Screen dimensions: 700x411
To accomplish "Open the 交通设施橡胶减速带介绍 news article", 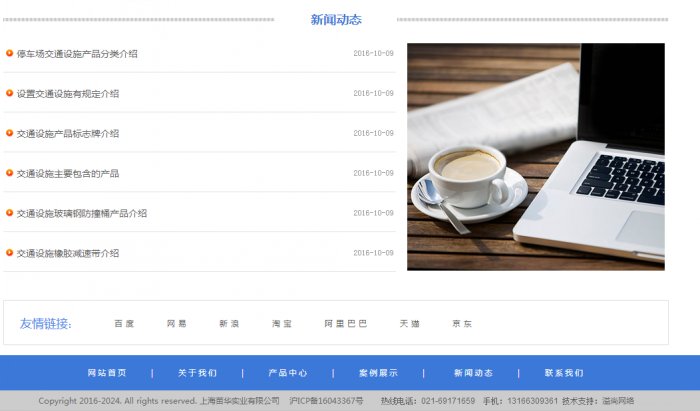I will [68, 254].
